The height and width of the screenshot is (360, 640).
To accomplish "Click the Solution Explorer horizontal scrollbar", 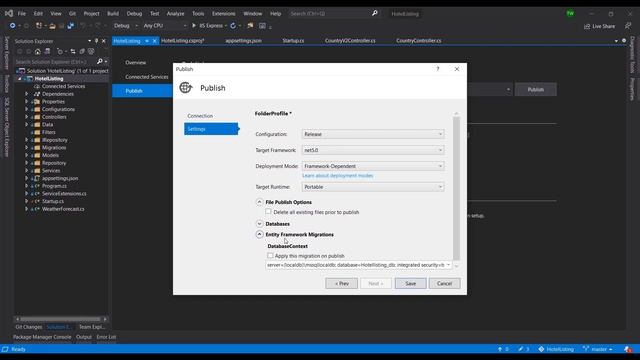I will [60, 319].
